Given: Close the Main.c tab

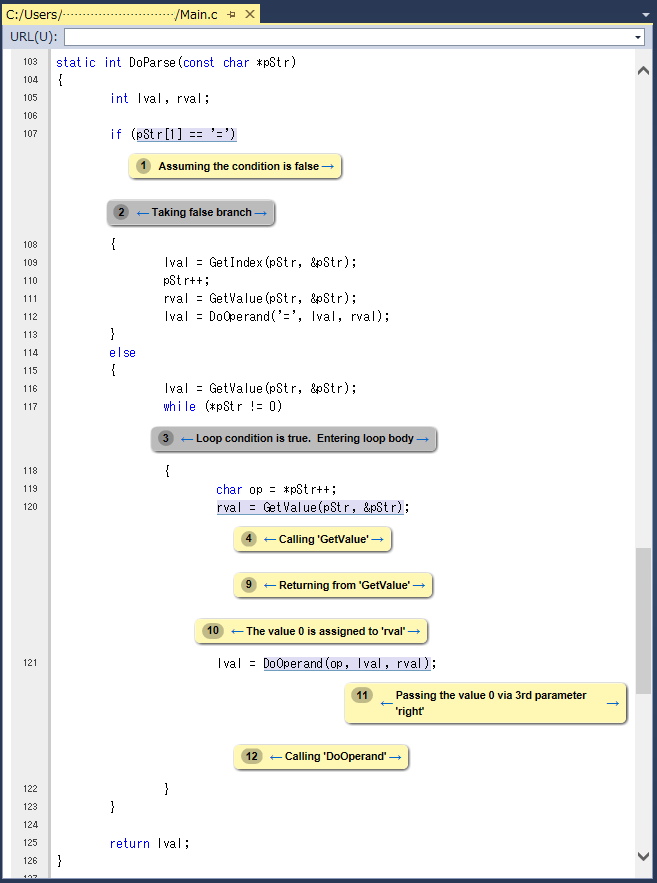Looking at the screenshot, I should click(x=249, y=14).
